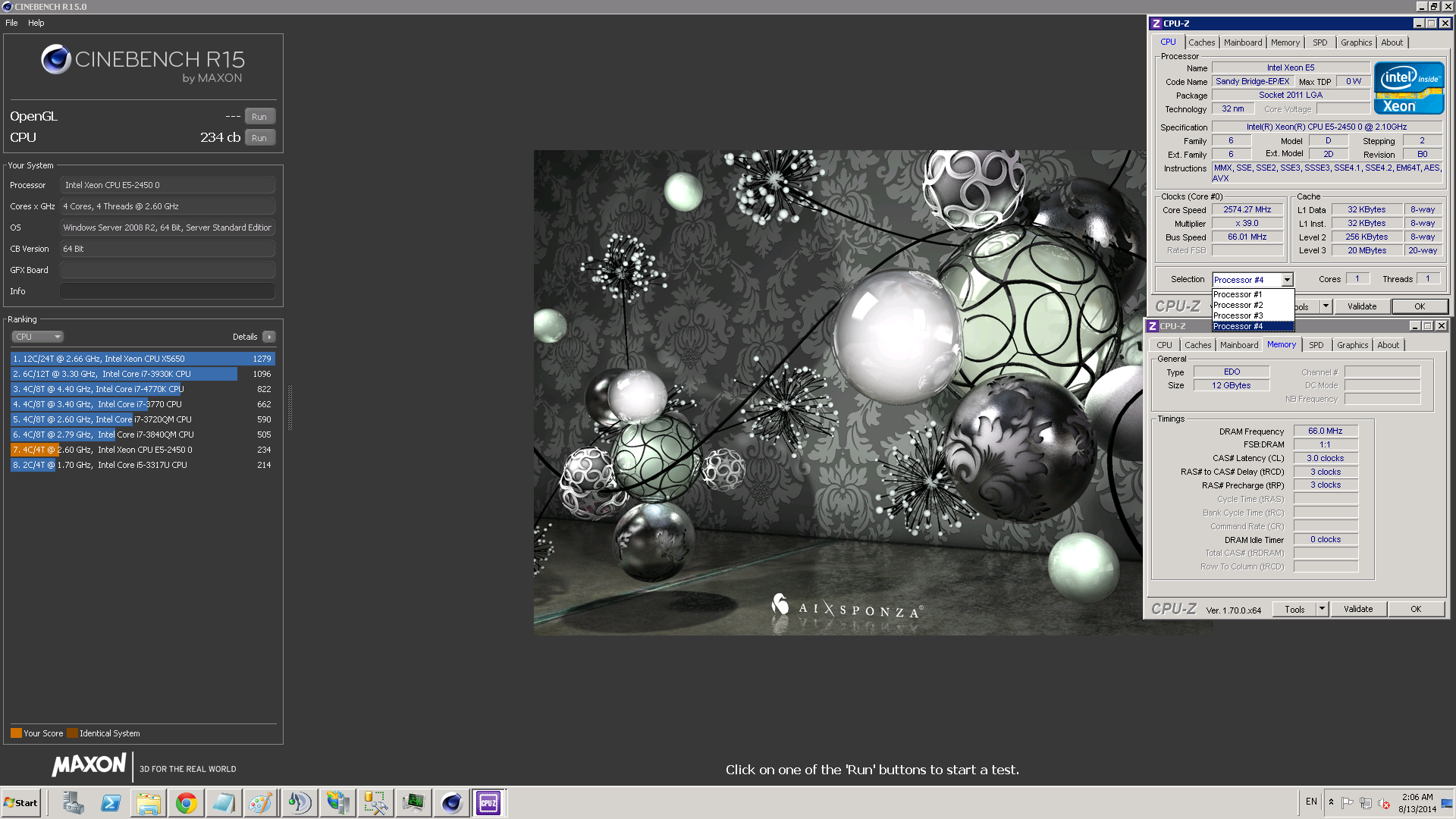Open Paint from the taskbar

262,802
